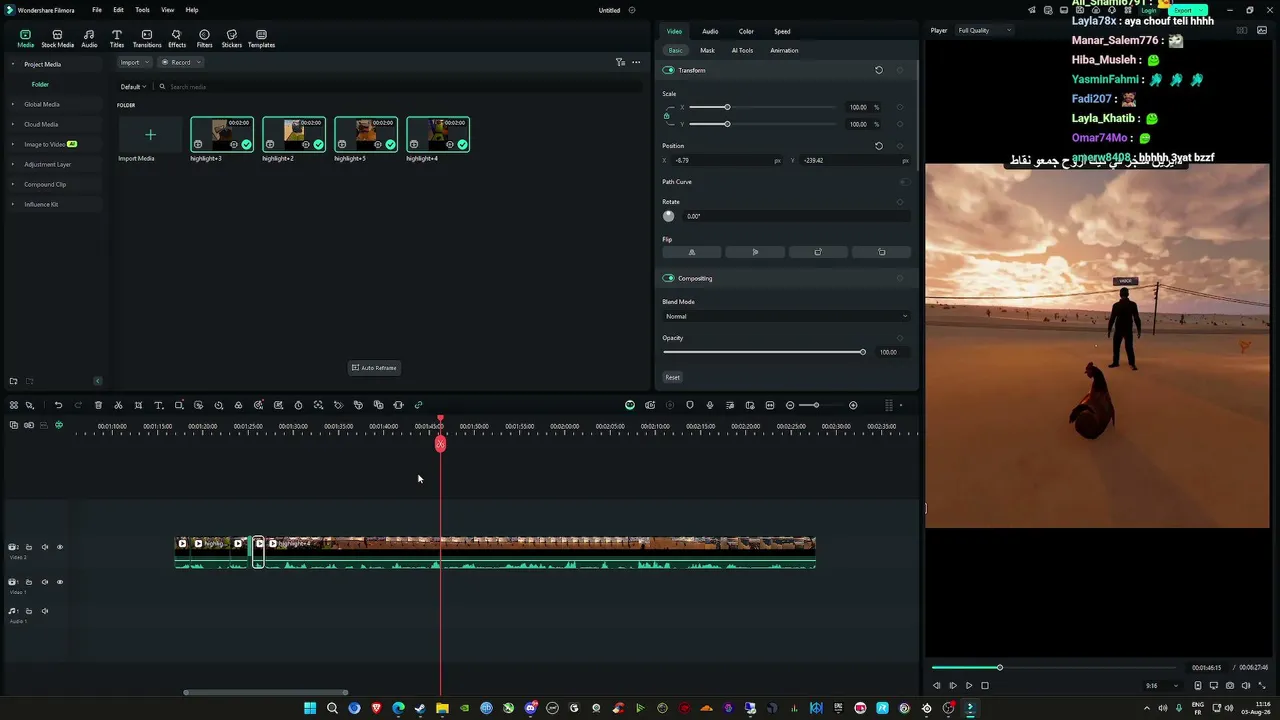Hide the Video 2 track with eye icon
The image size is (1280, 720).
pyautogui.click(x=60, y=547)
